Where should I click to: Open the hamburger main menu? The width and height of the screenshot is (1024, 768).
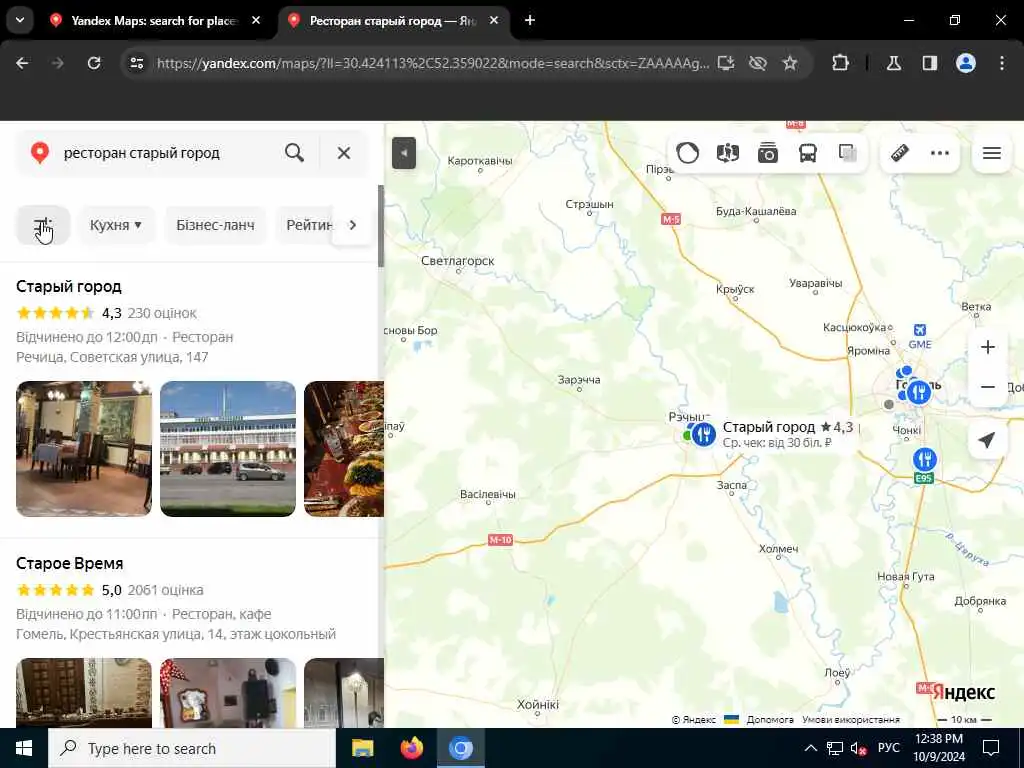[x=991, y=153]
